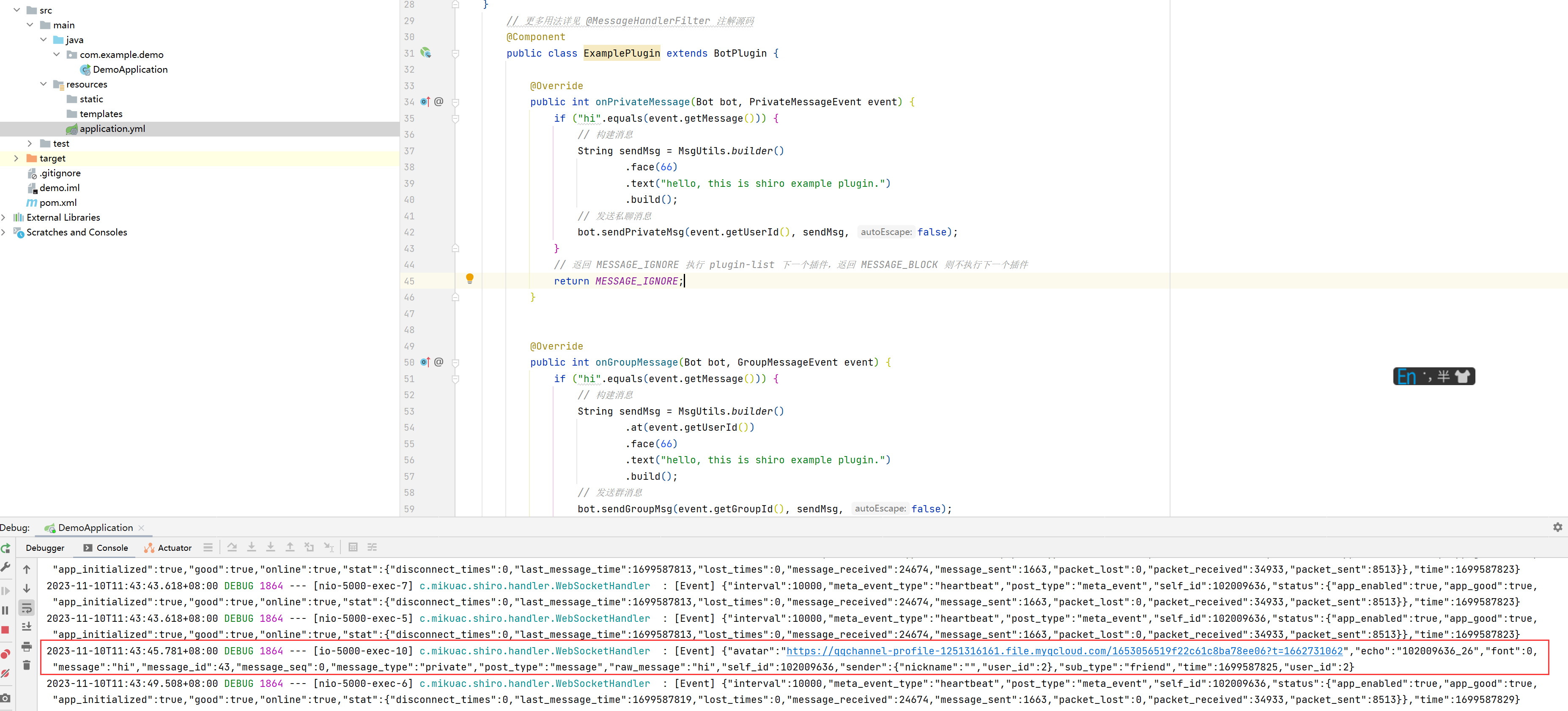Viewport: 1568px width, 711px height.
Task: Expand the test folder in project tree
Action: click(x=30, y=143)
